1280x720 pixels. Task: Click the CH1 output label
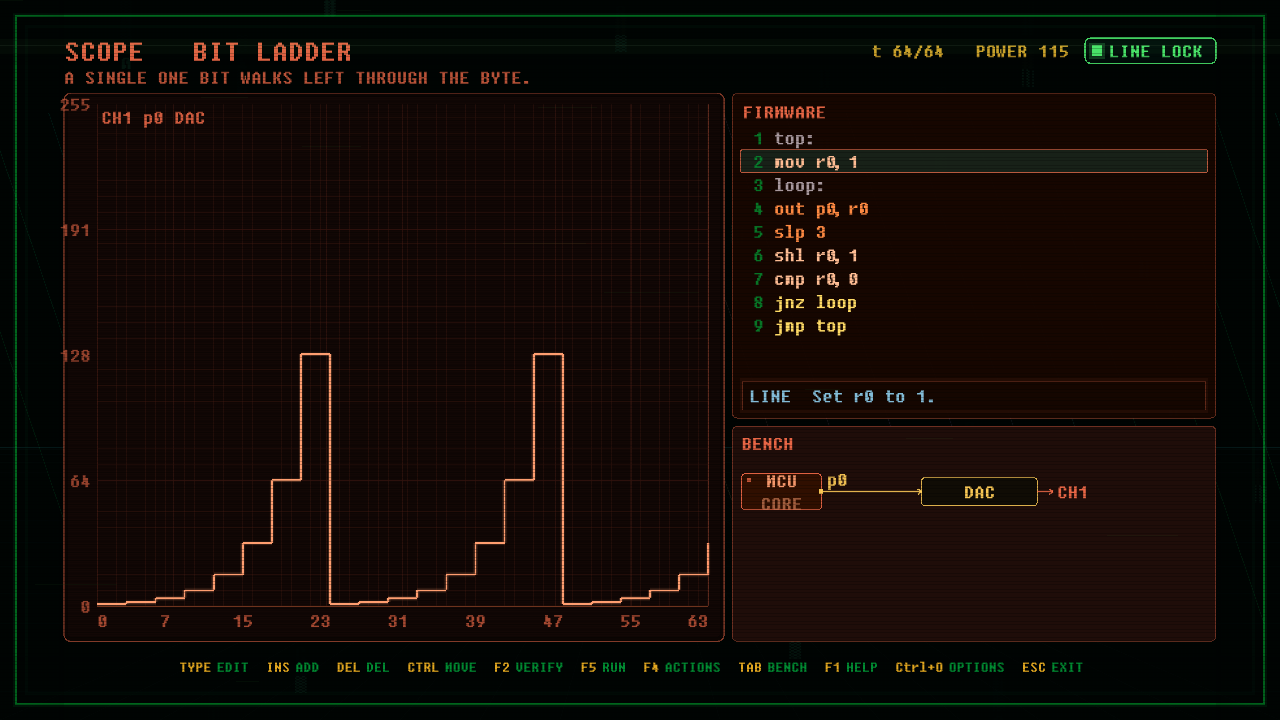tap(1072, 492)
